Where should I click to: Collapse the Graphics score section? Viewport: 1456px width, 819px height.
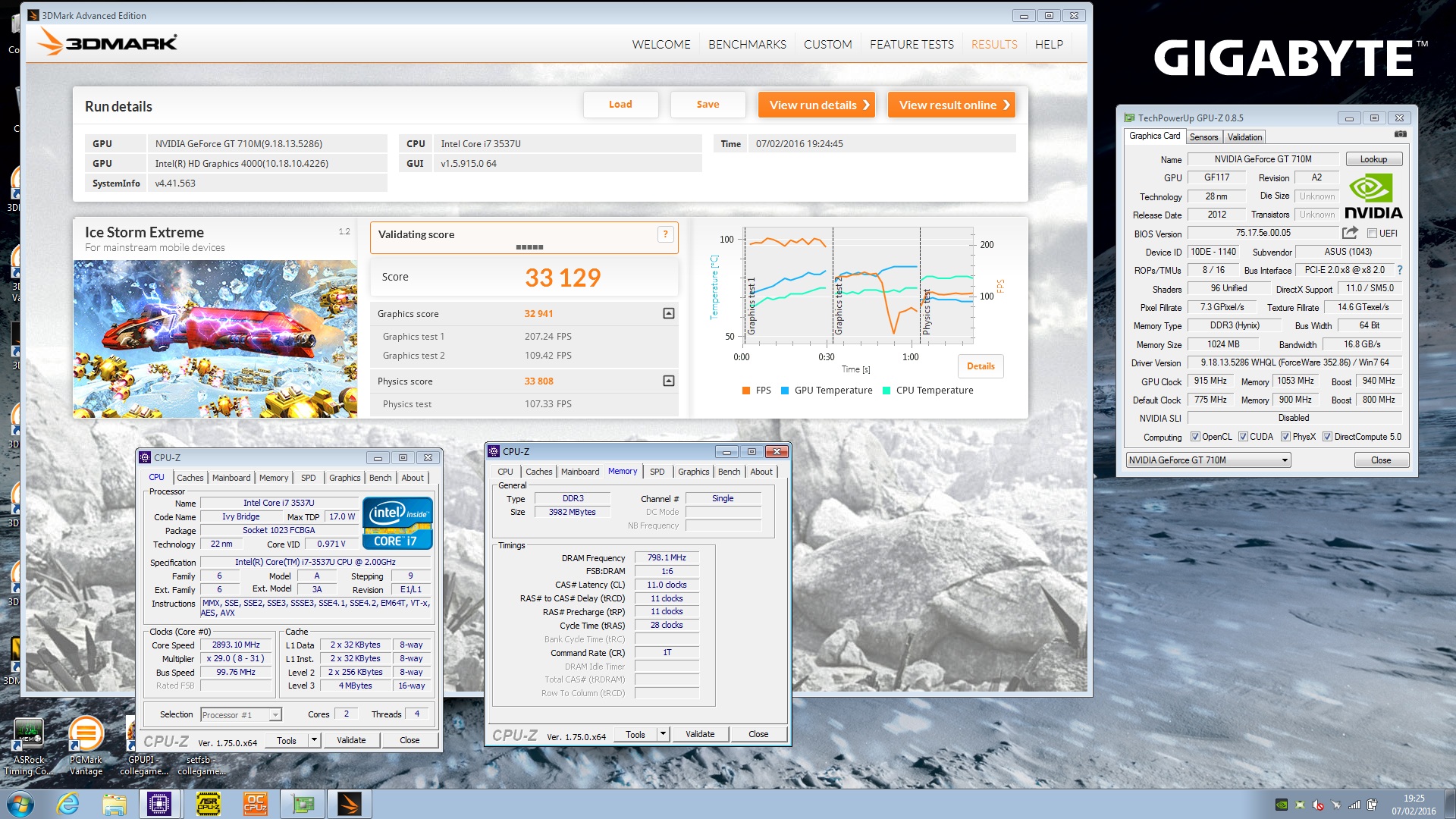(x=668, y=313)
